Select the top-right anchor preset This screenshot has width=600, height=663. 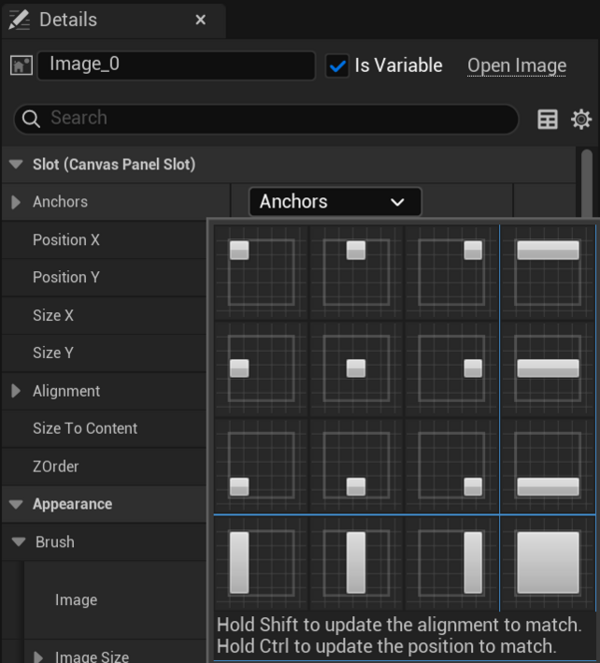(x=451, y=272)
